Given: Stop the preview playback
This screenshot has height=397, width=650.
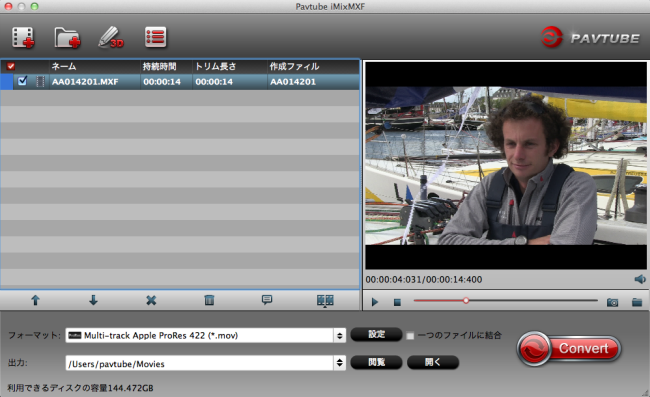Looking at the screenshot, I should [x=397, y=303].
